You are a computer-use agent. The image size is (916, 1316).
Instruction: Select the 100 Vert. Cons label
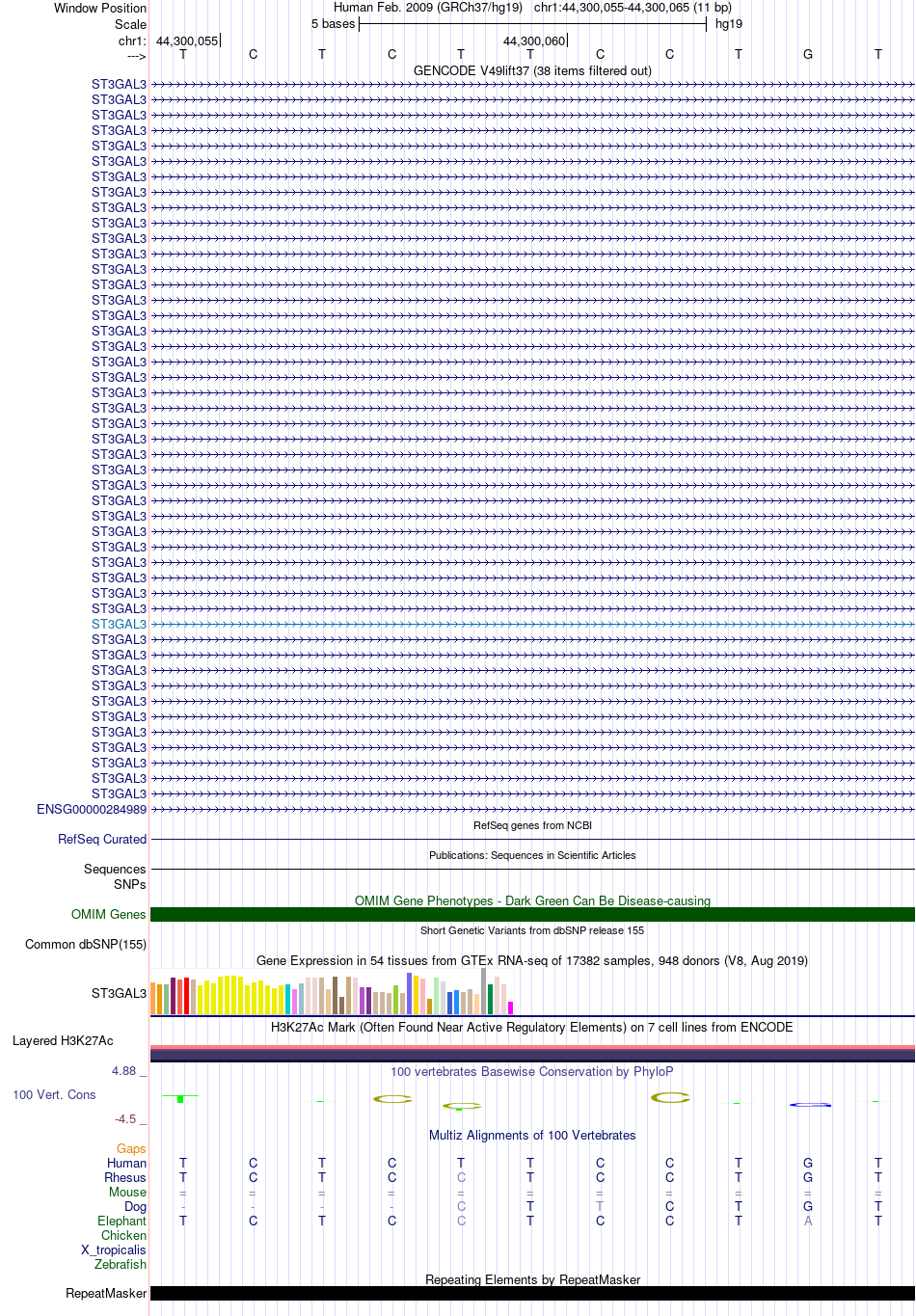(54, 1094)
